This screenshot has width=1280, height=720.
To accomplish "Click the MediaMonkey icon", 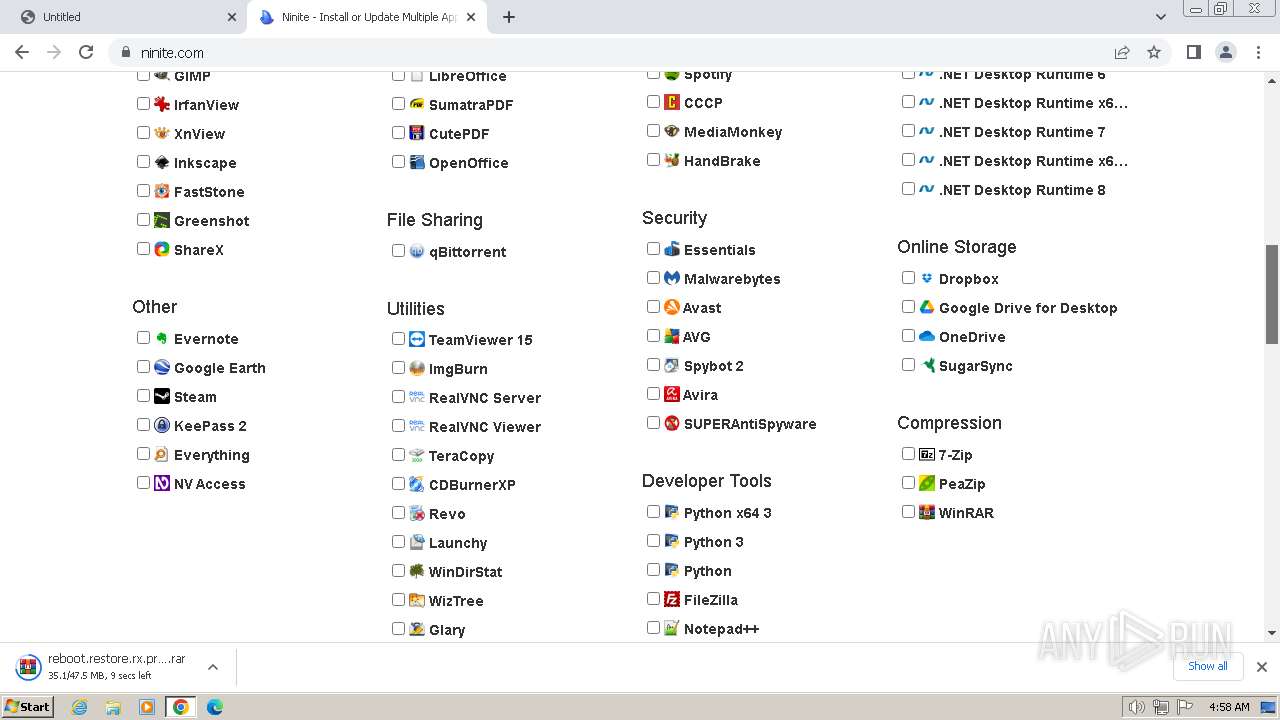I will click(x=672, y=131).
